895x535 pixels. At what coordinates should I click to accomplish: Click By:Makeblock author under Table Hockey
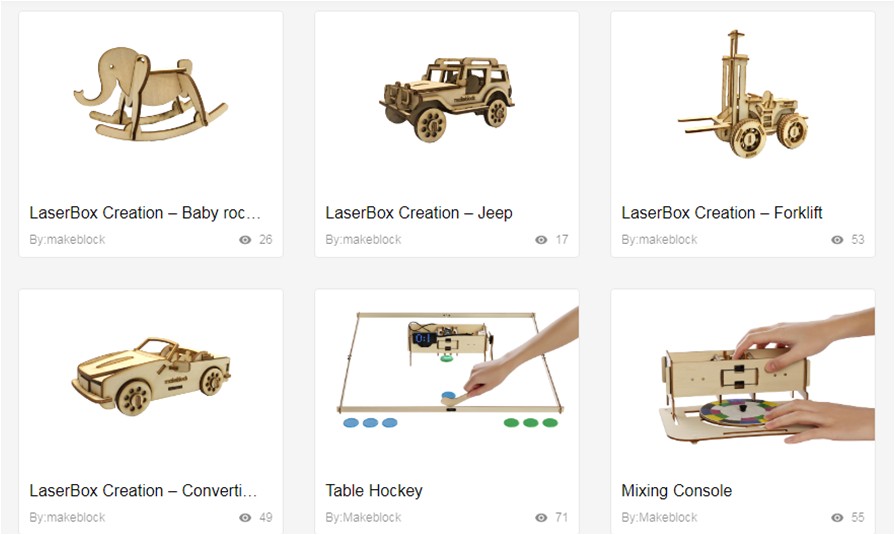pos(363,518)
